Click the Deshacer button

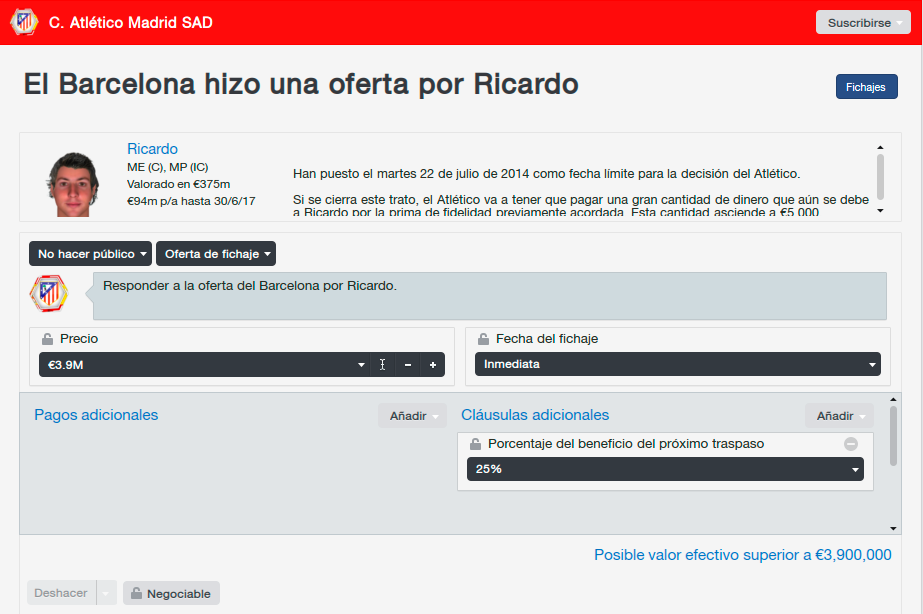[x=61, y=593]
